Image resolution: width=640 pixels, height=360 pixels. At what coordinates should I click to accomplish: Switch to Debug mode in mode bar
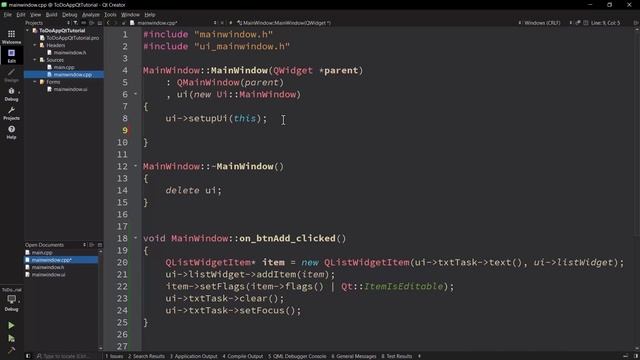(x=11, y=94)
